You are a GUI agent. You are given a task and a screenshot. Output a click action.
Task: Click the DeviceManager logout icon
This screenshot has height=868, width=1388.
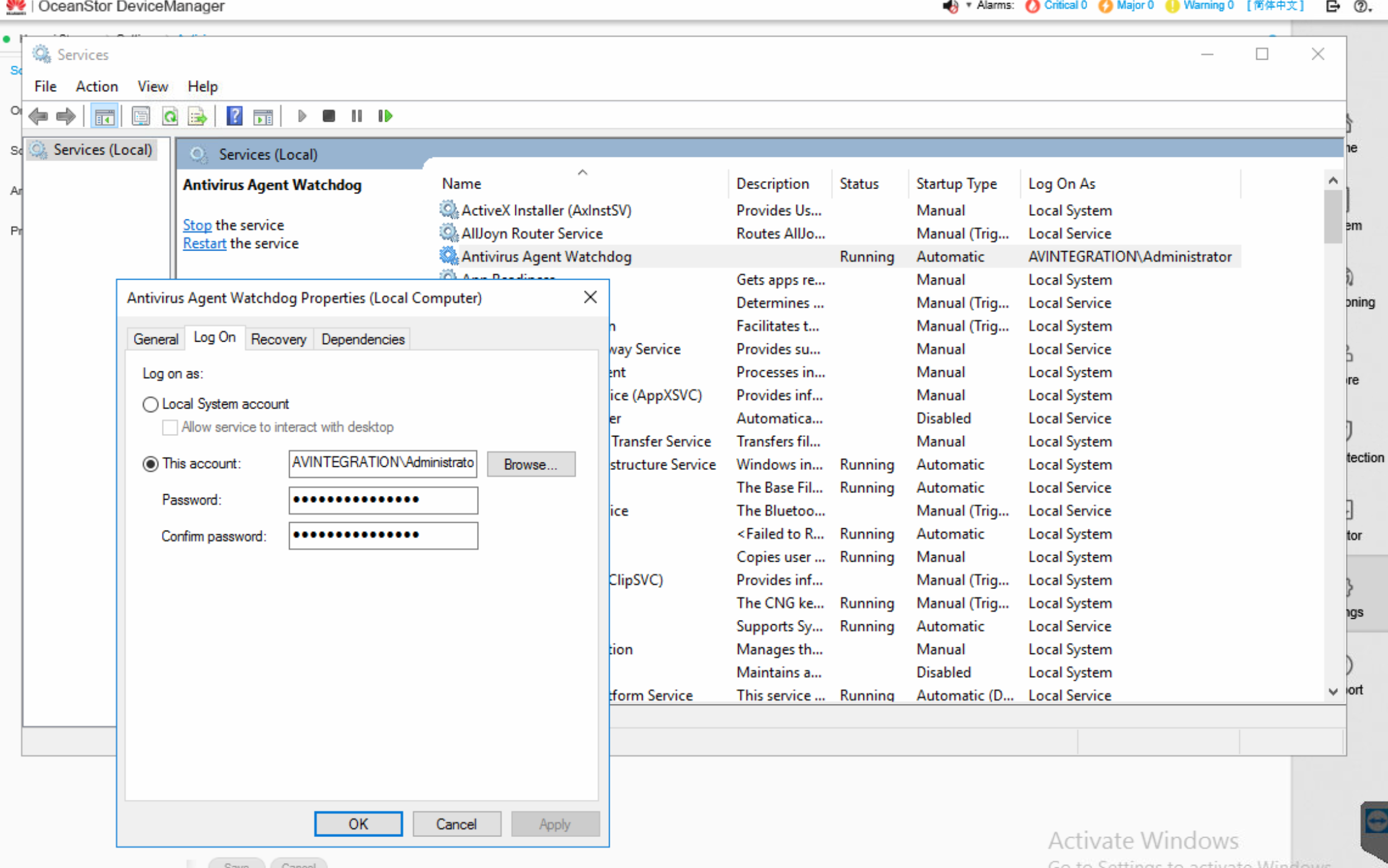1333,7
